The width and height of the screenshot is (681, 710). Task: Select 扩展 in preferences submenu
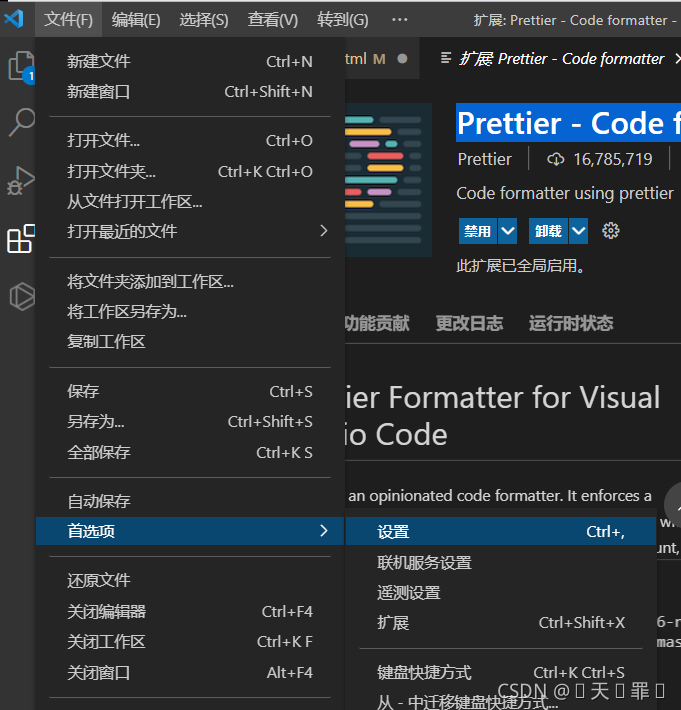pyautogui.click(x=501, y=623)
